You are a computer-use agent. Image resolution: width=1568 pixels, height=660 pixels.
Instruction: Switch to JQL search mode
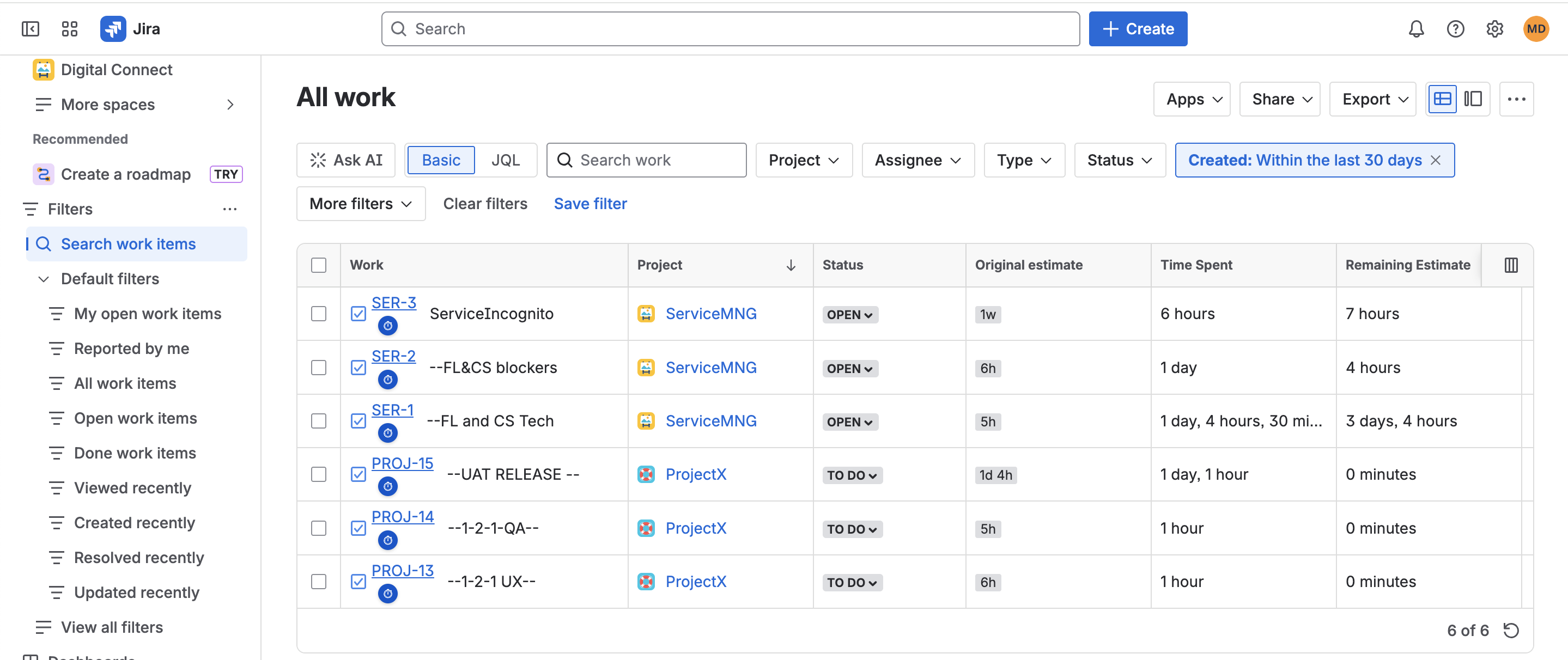click(505, 160)
